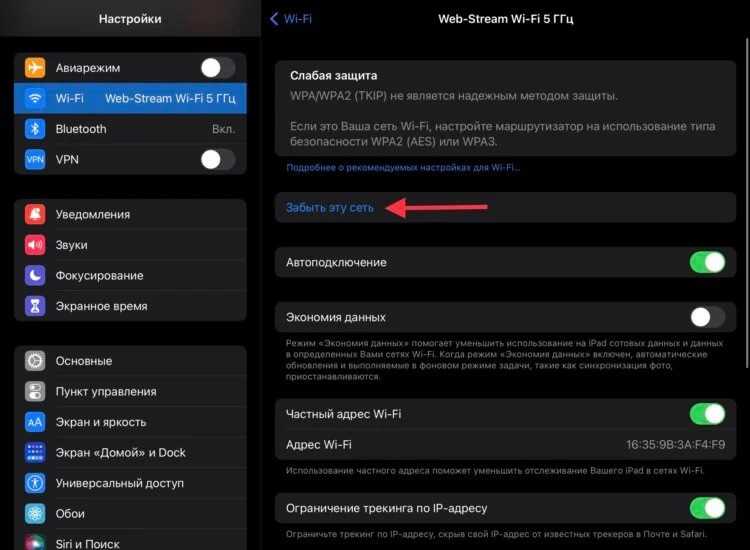Click the Слабая защита warning heading

click(x=333, y=76)
